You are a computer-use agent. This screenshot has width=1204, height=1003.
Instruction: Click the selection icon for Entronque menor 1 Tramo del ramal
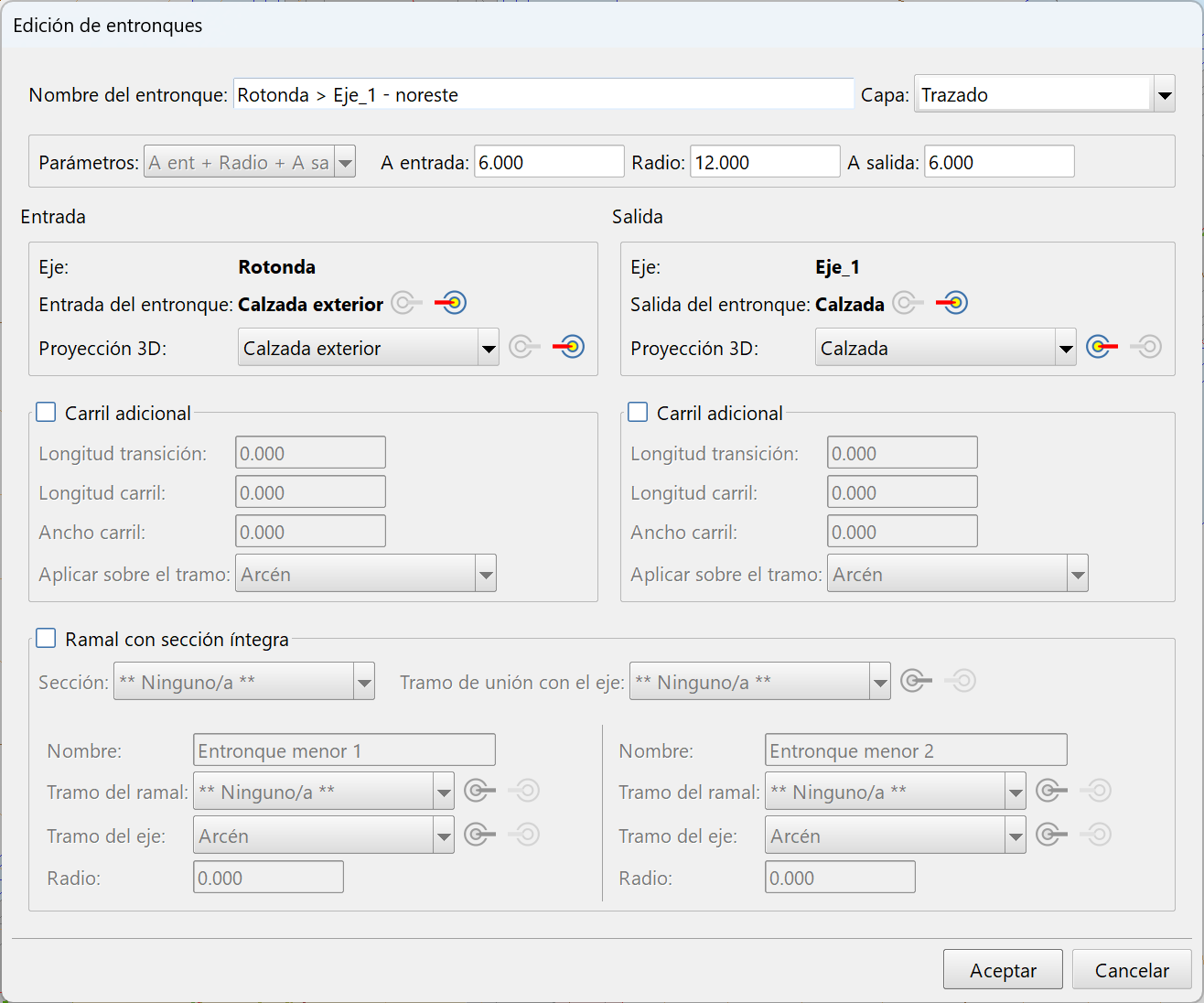pyautogui.click(x=479, y=790)
